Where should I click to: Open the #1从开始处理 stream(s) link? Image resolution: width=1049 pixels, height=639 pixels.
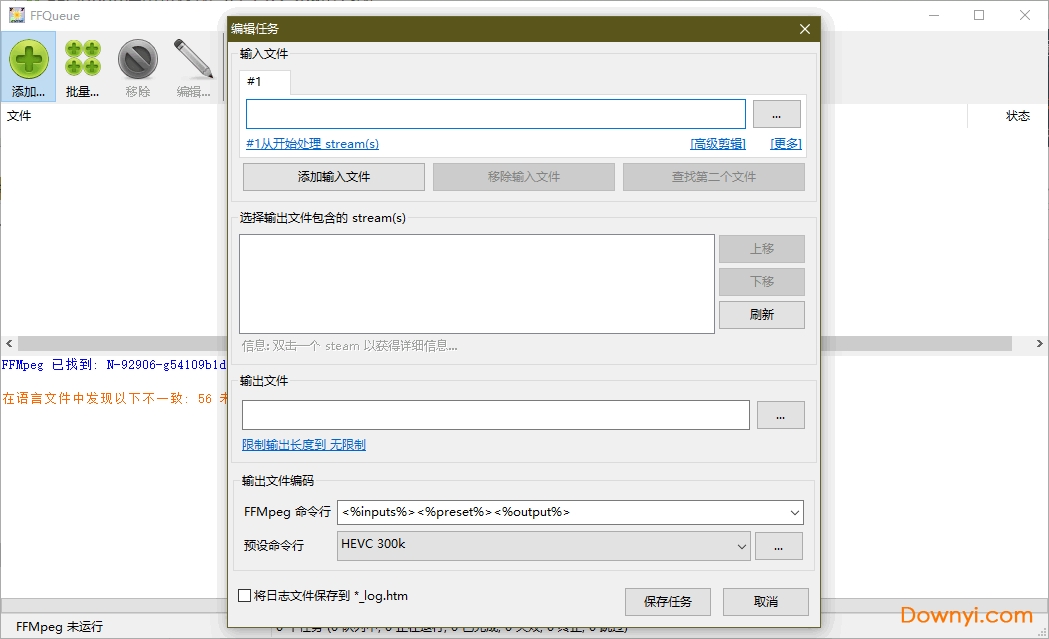tap(312, 144)
